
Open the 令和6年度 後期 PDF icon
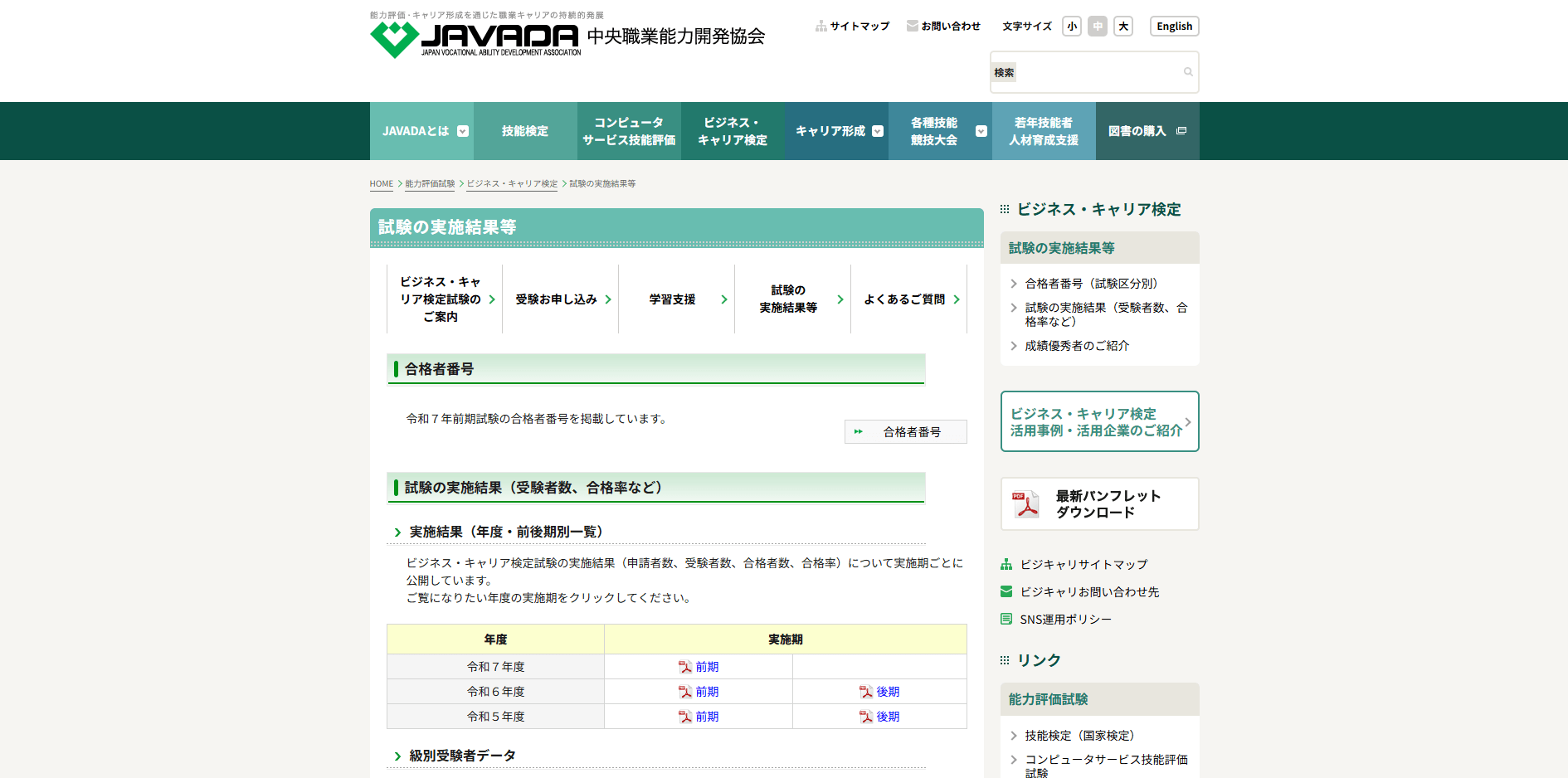866,692
